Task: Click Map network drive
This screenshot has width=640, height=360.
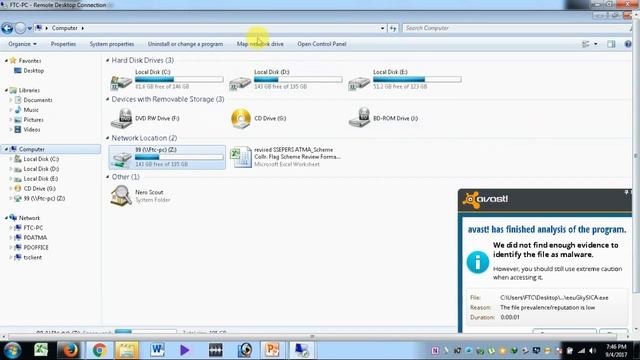Action: (x=260, y=44)
